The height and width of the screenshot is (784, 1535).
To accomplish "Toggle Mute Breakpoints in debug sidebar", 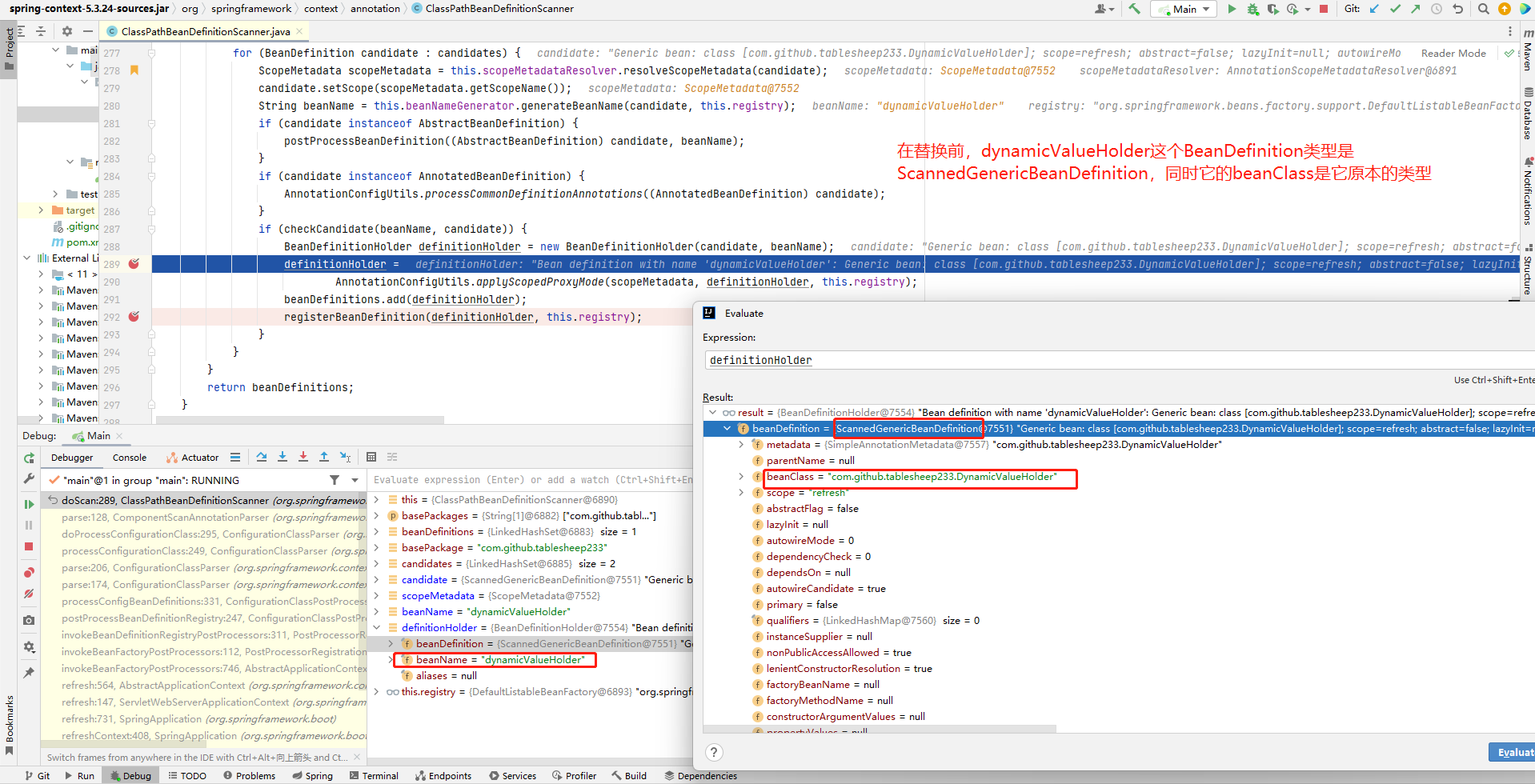I will coord(29,594).
